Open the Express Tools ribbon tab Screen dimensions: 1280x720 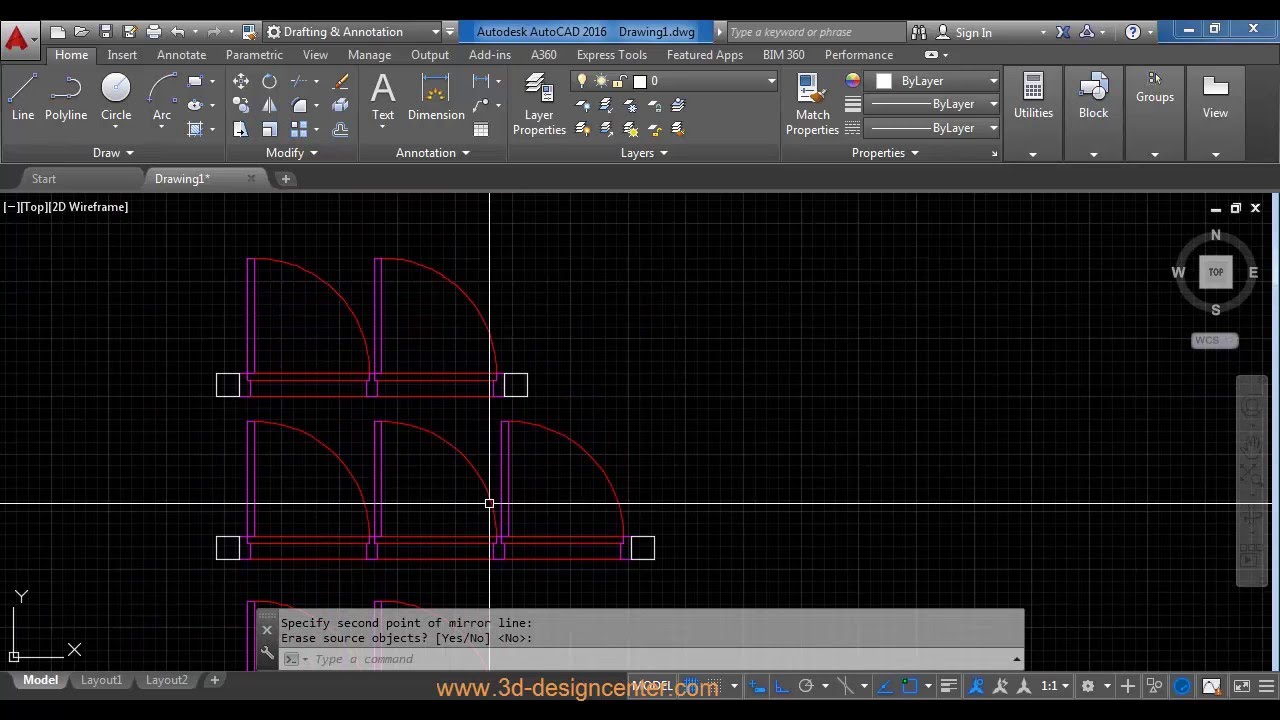point(611,55)
